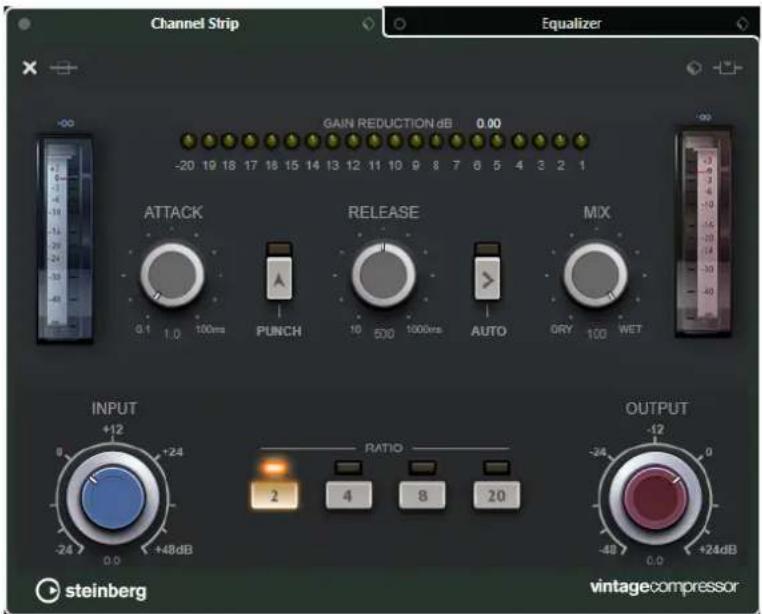Toggle the Channel Strip bypass power dot
Viewport: 762px width, 614px height.
tap(24, 23)
